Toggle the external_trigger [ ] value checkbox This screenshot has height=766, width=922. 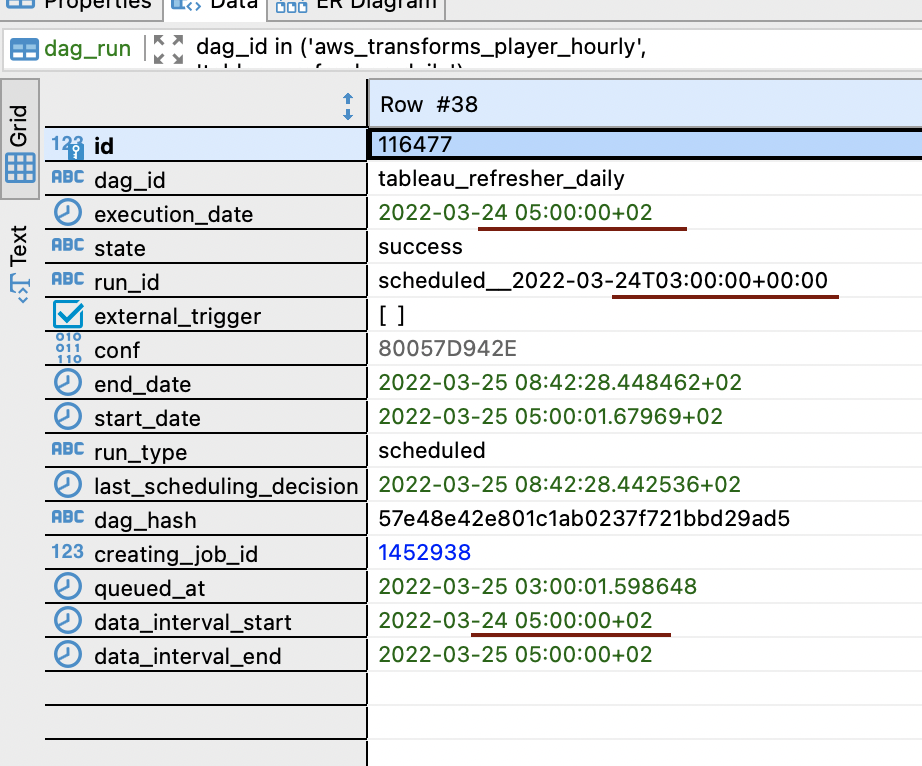click(392, 315)
